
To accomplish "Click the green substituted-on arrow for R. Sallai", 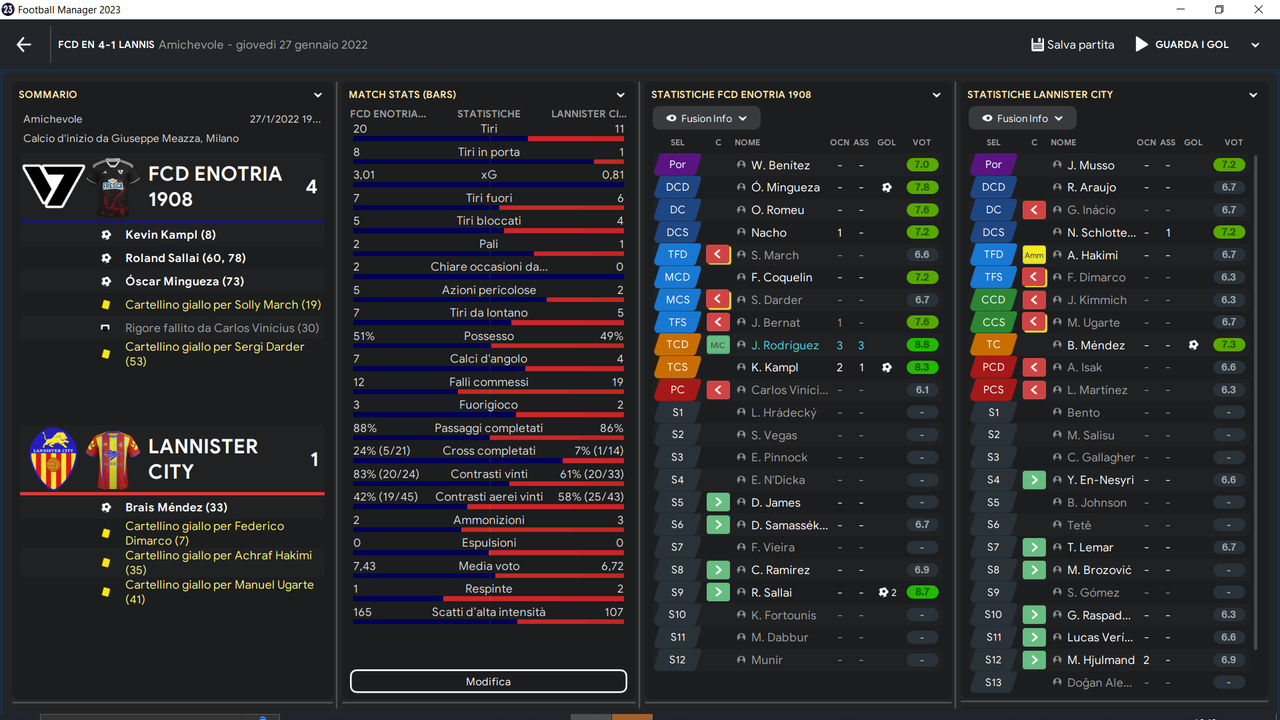I will pos(718,592).
